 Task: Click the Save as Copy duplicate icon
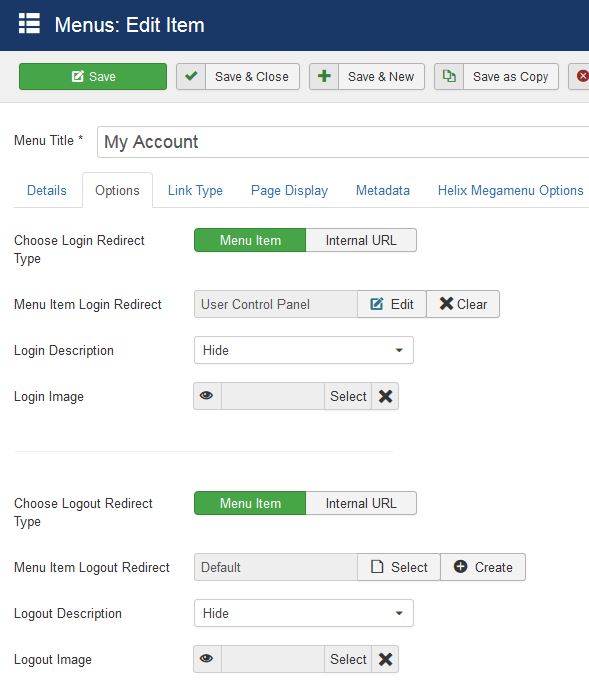(x=449, y=76)
